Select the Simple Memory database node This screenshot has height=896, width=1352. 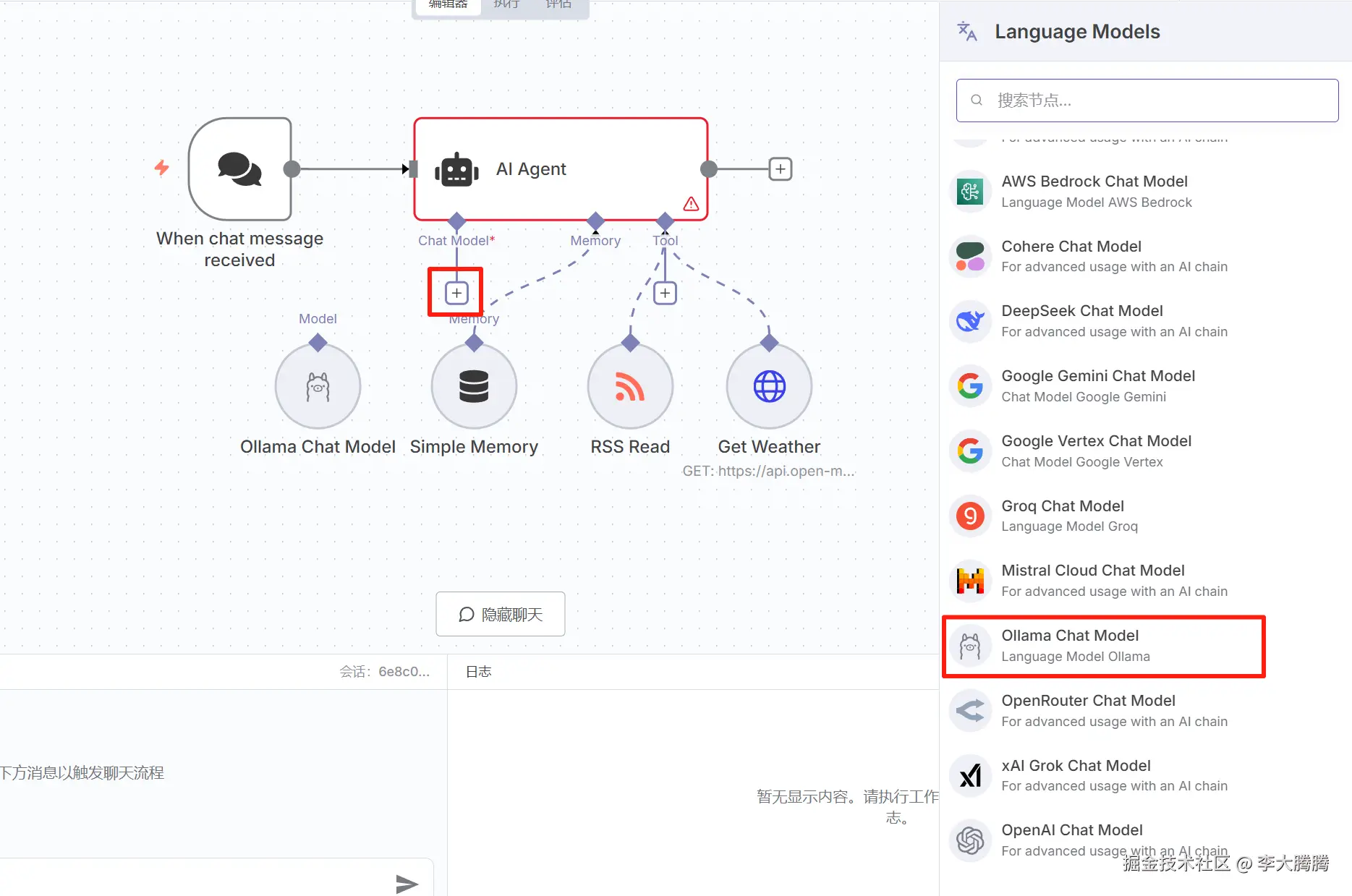click(x=474, y=386)
